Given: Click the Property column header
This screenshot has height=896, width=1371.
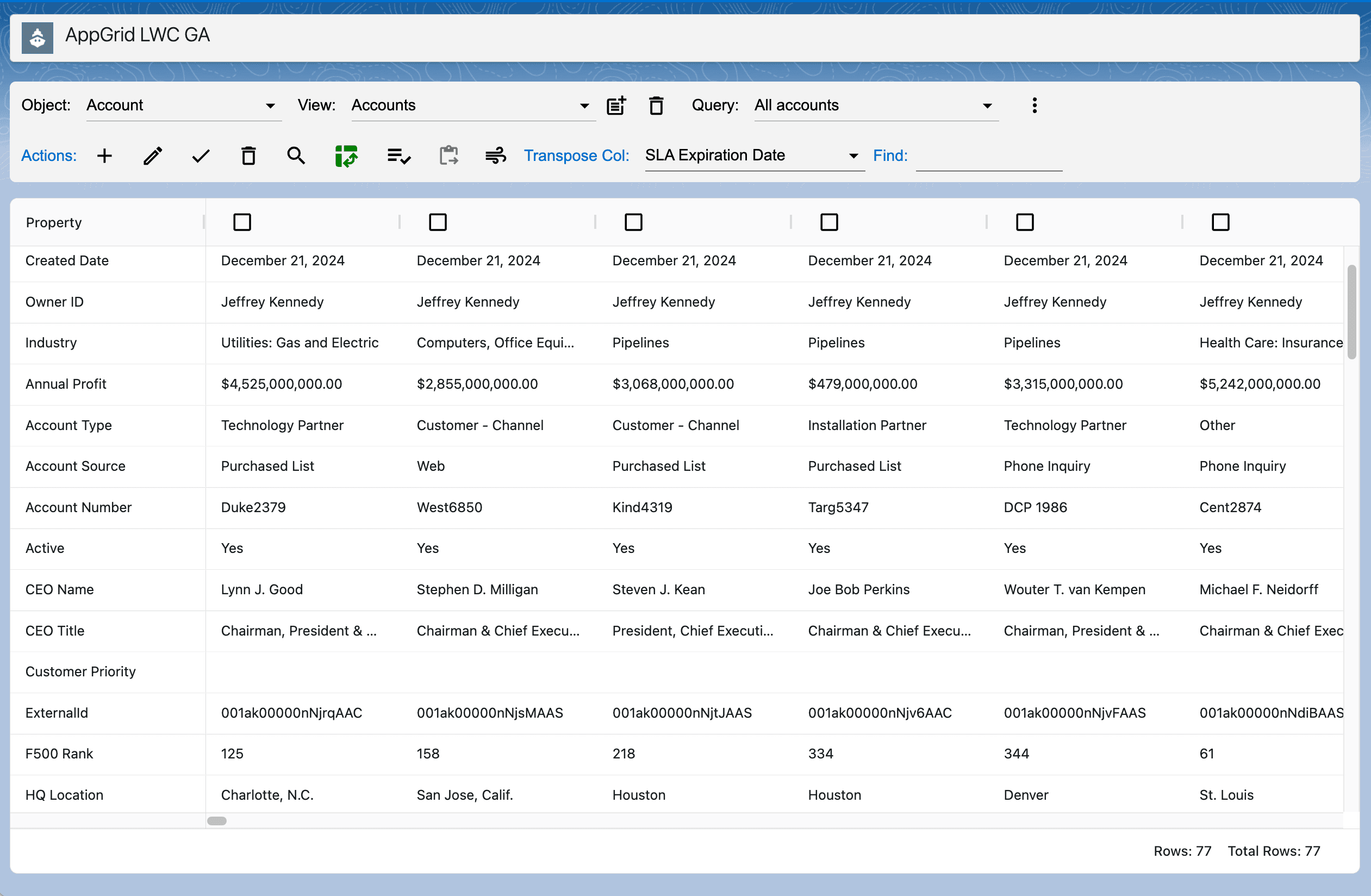Looking at the screenshot, I should (54, 222).
